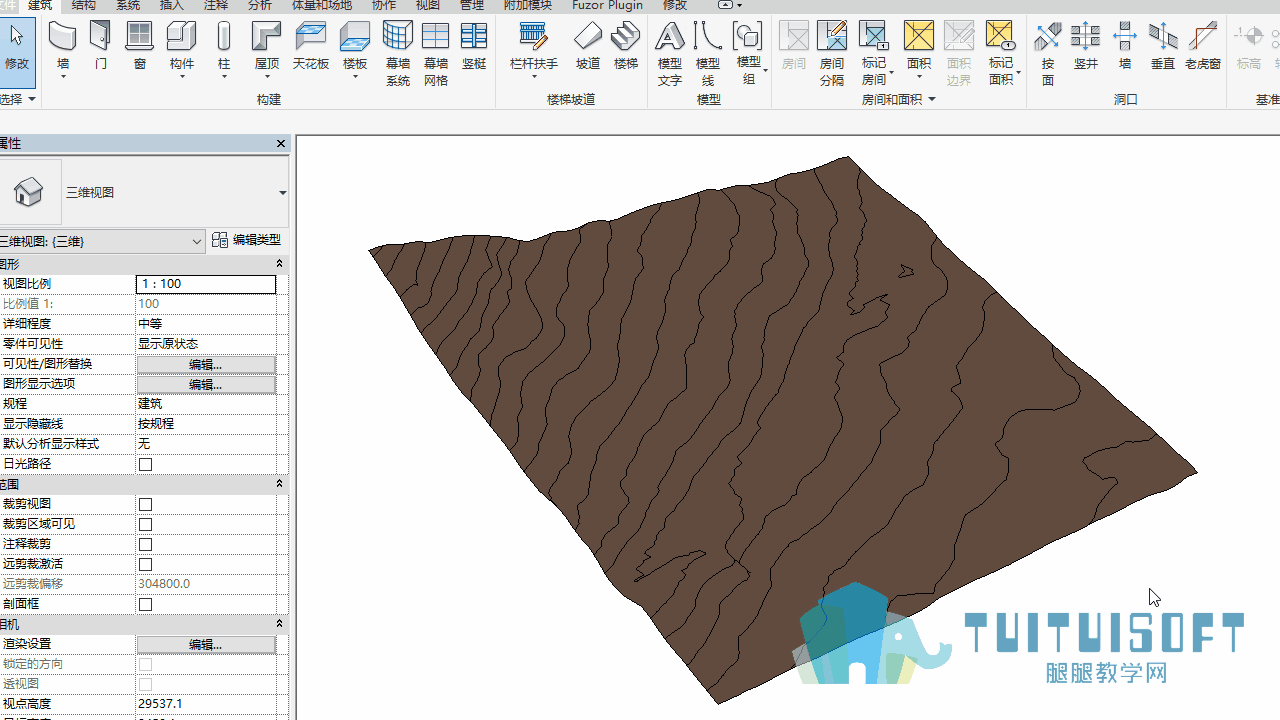Click 编辑 button for 渲染设置
Screen dimensions: 1280x720
click(206, 644)
